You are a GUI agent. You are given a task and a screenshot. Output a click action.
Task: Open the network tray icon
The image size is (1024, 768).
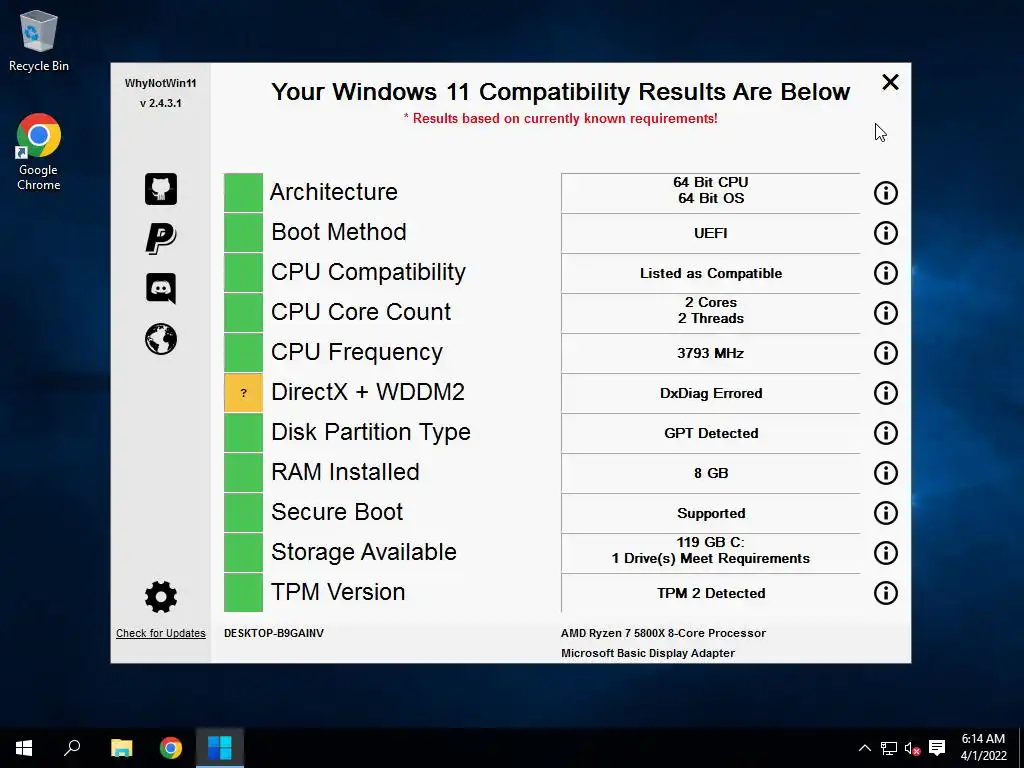tap(888, 748)
